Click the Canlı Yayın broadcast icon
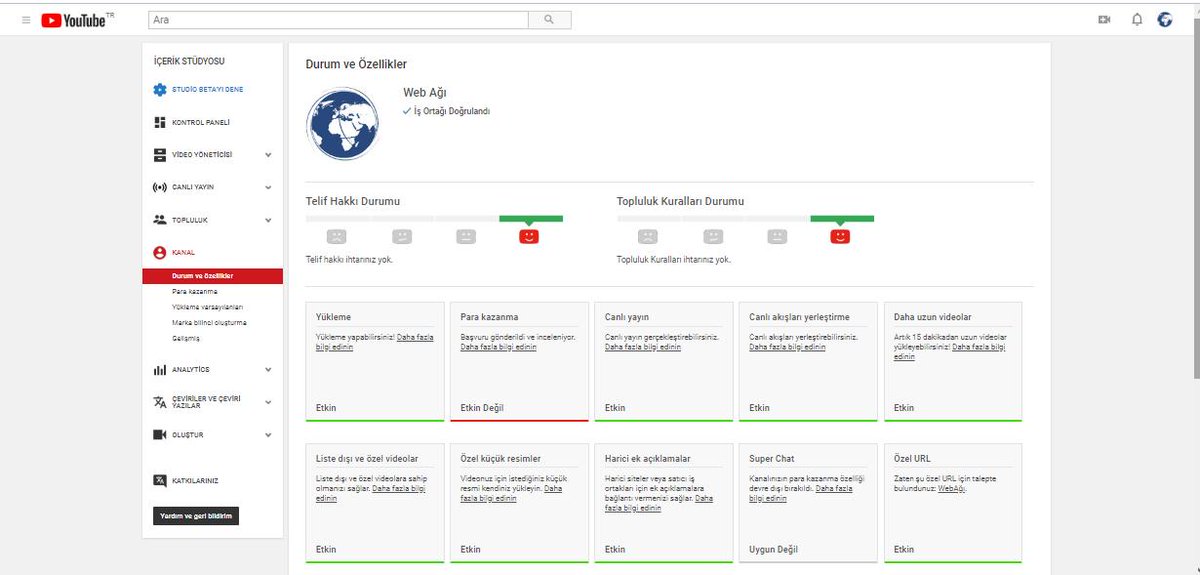The height and width of the screenshot is (575, 1200). [160, 187]
